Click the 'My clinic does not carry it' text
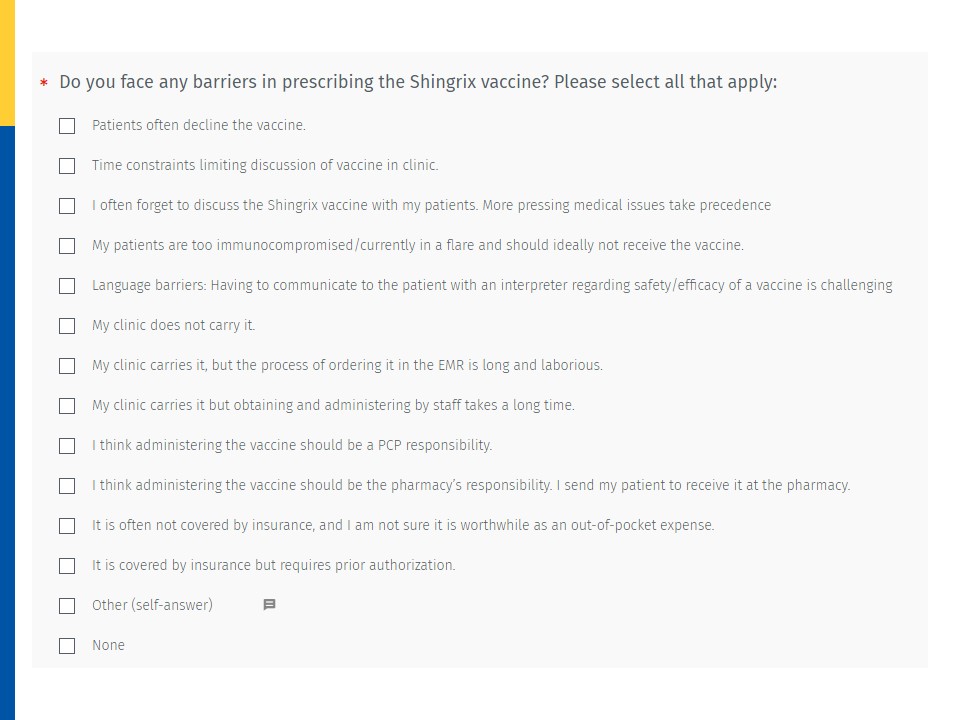This screenshot has height=720, width=960. pos(173,326)
